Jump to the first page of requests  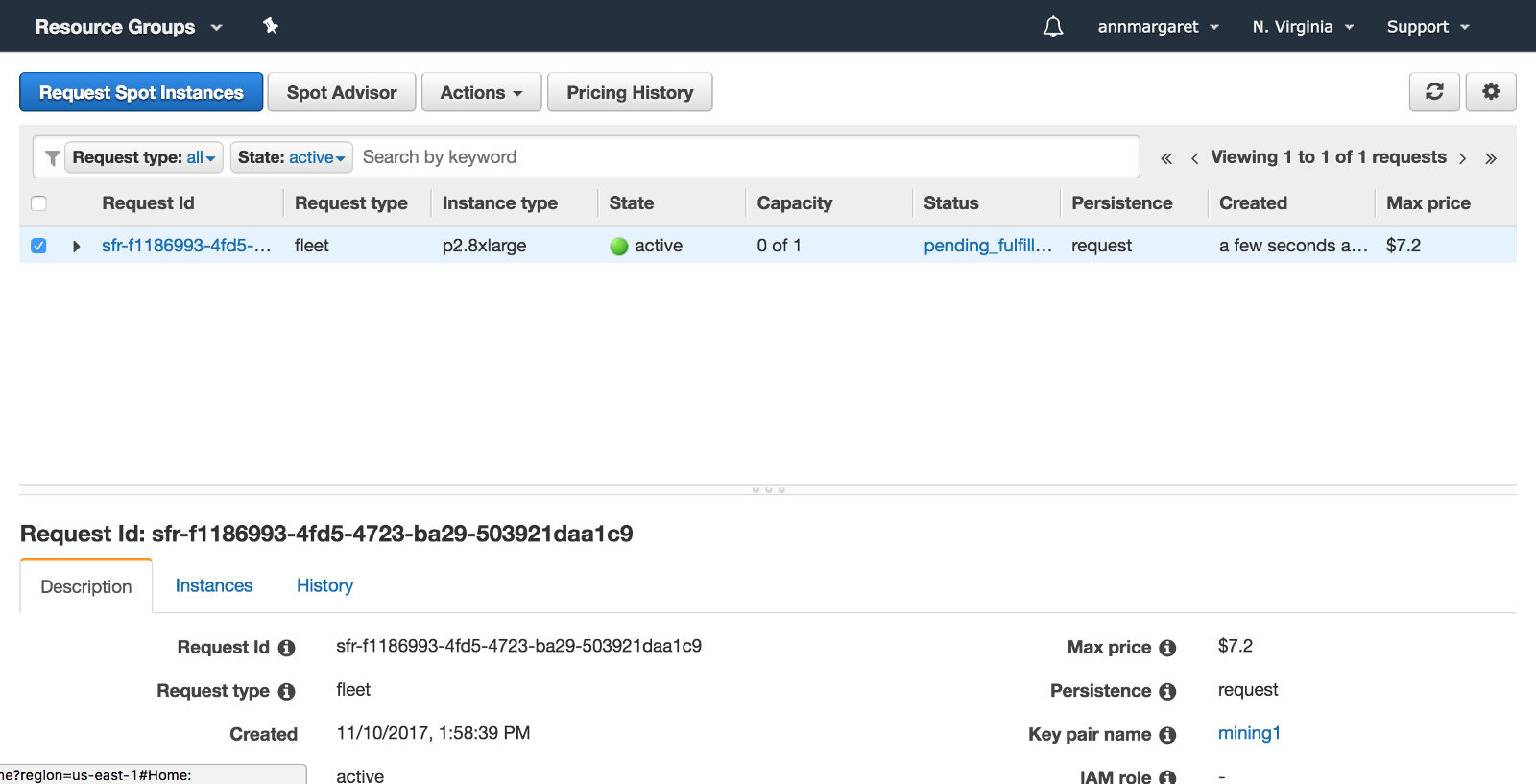tap(1166, 158)
